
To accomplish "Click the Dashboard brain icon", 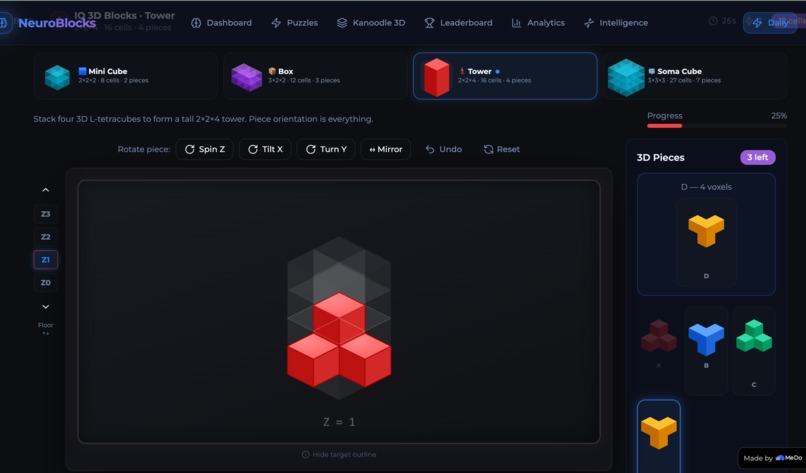I will 196,23.
